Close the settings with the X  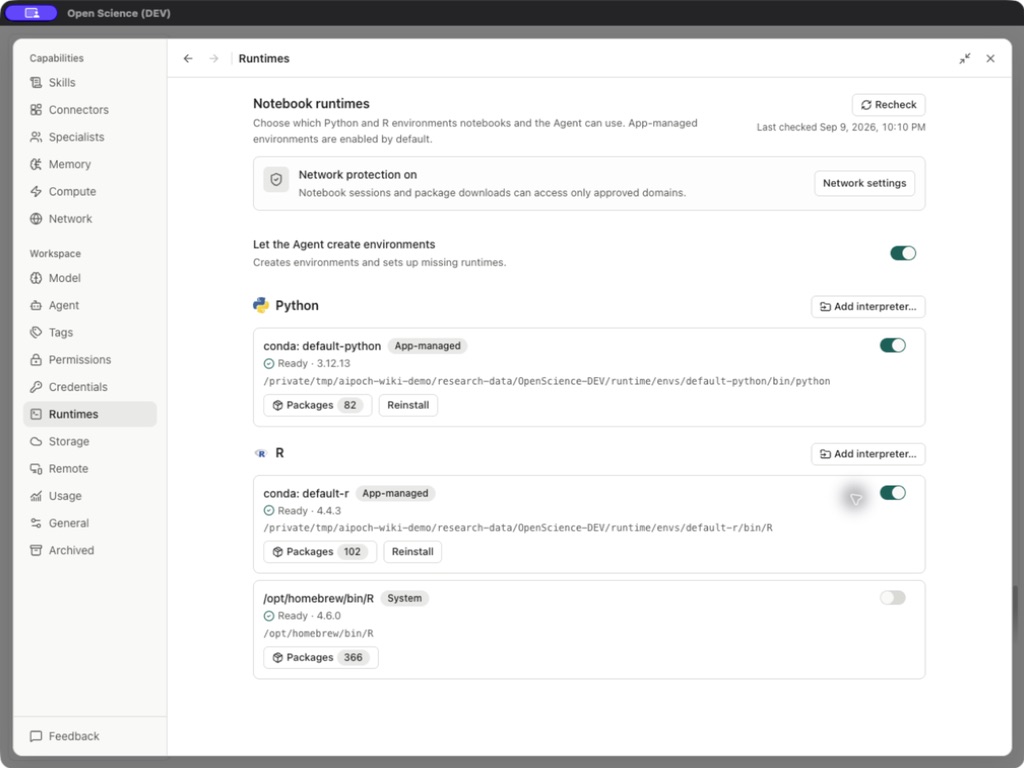[x=990, y=59]
